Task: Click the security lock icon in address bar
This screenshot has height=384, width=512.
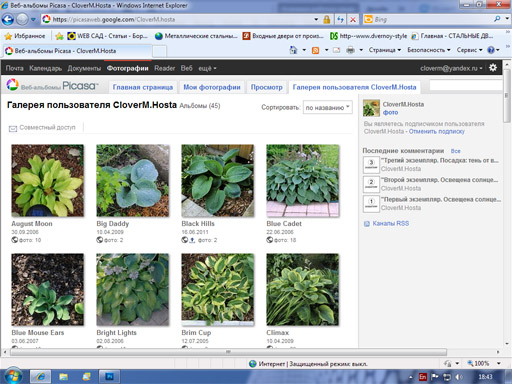Action: pos(327,19)
